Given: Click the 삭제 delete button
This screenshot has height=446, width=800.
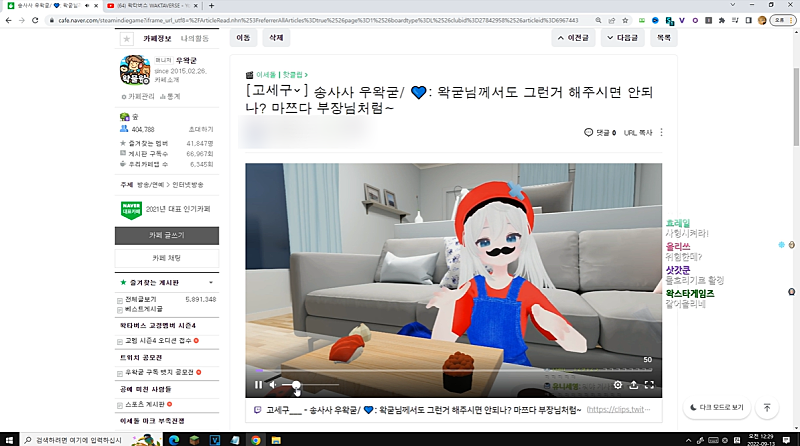Looking at the screenshot, I should point(275,38).
